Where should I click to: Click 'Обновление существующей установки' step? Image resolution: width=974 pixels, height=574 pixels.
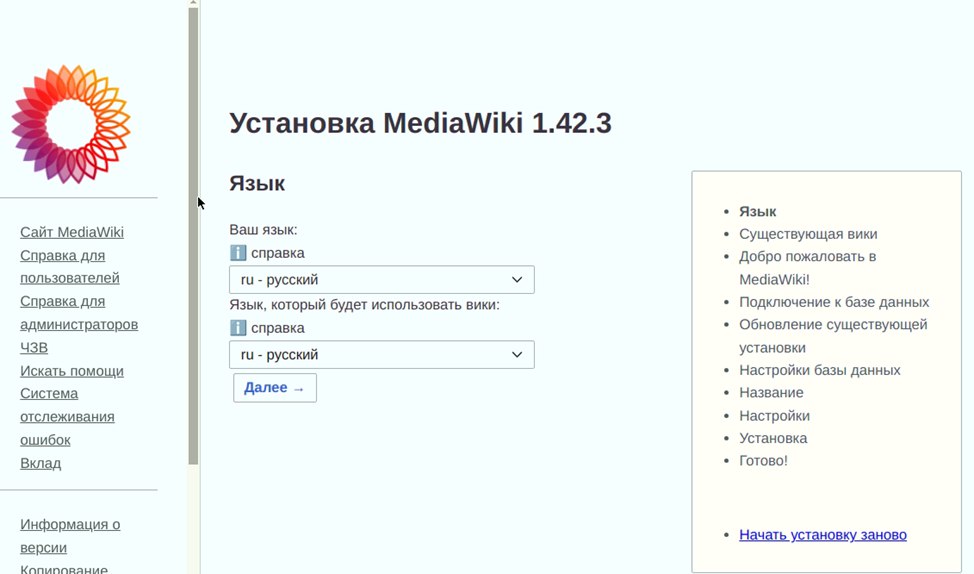(833, 335)
